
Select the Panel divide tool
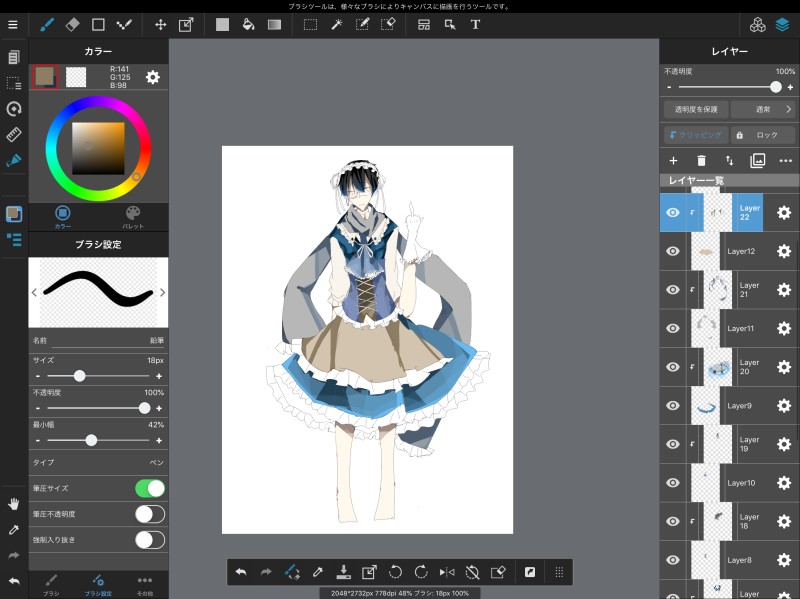(423, 24)
